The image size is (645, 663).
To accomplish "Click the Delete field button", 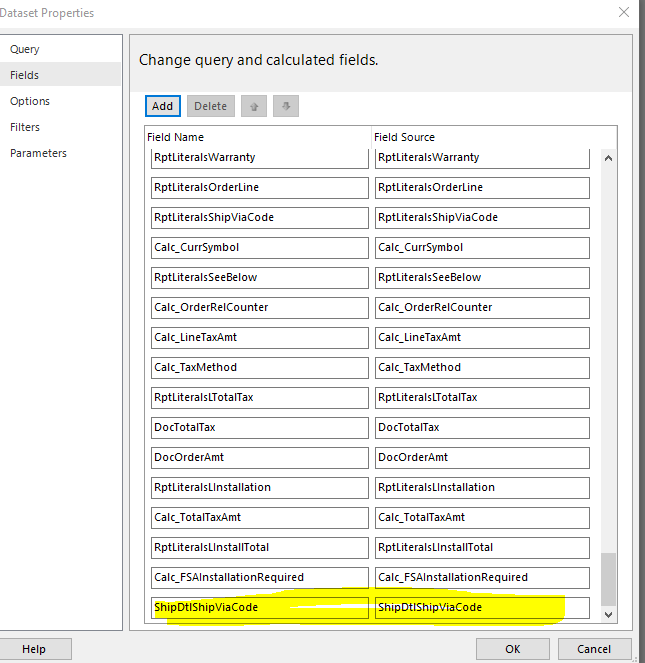I will tap(211, 106).
